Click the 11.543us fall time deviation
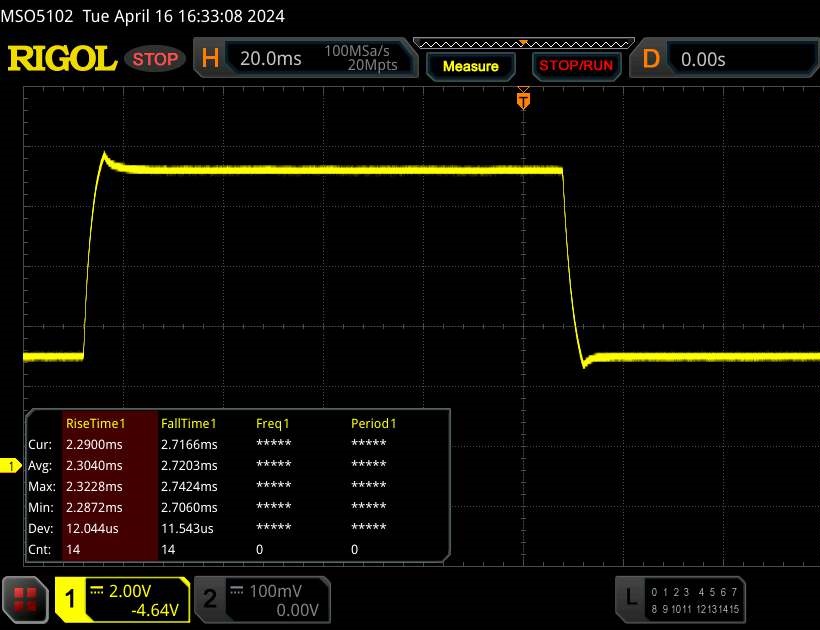Screen dimensions: 820x630 (x=187, y=529)
